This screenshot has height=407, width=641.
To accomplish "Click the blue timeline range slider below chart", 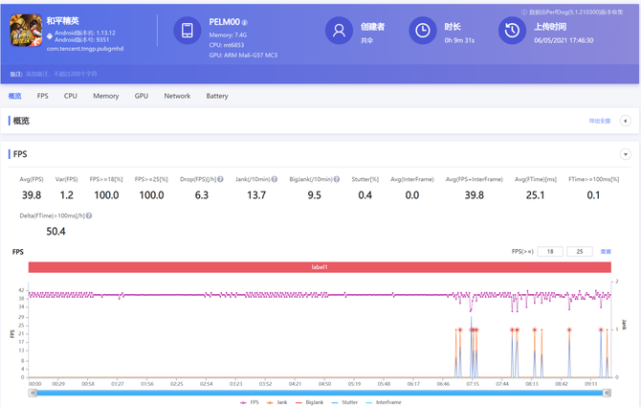I will (x=320, y=392).
